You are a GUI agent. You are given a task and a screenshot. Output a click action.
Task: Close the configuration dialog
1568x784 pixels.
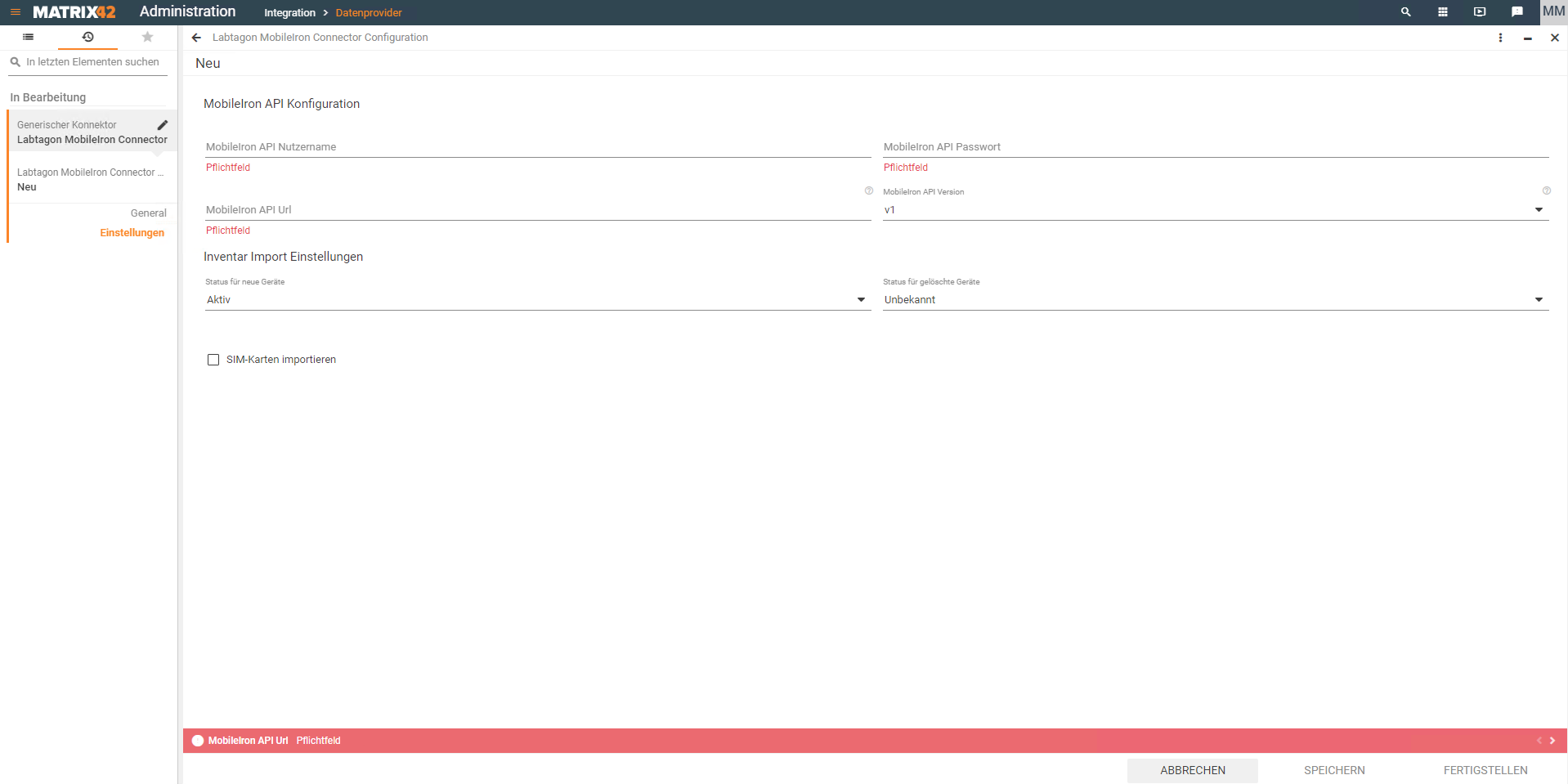point(1555,38)
